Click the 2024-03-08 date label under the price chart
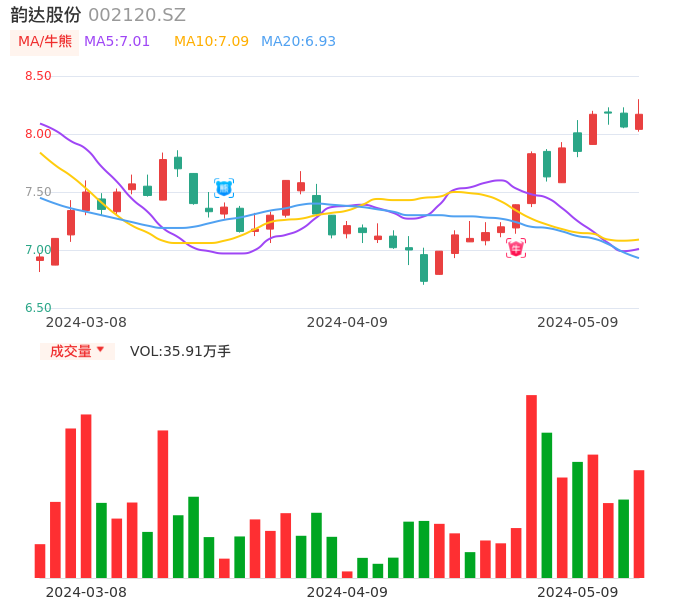The height and width of the screenshot is (606, 686). tap(86, 322)
